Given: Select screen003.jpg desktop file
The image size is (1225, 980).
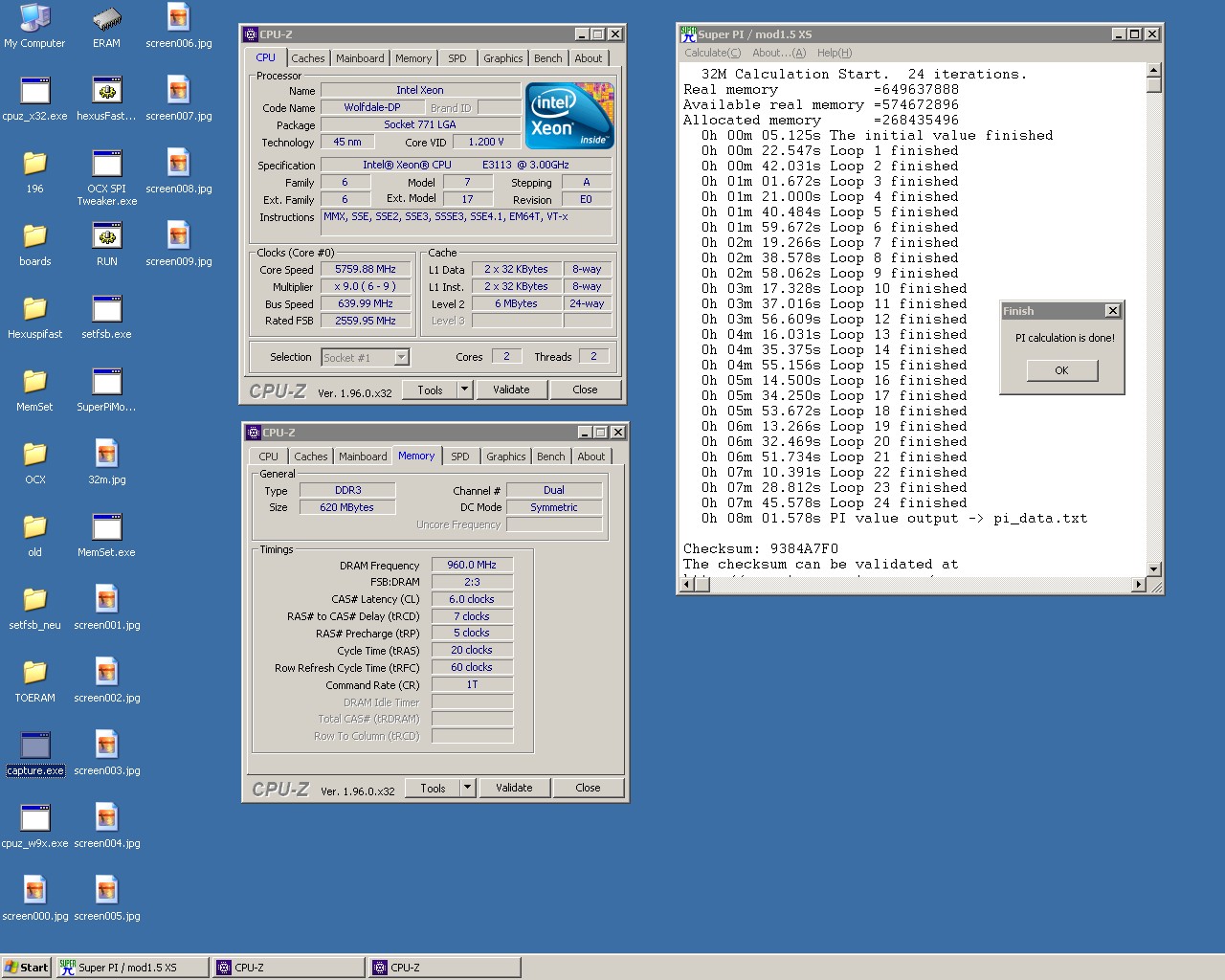Looking at the screenshot, I should tap(106, 753).
